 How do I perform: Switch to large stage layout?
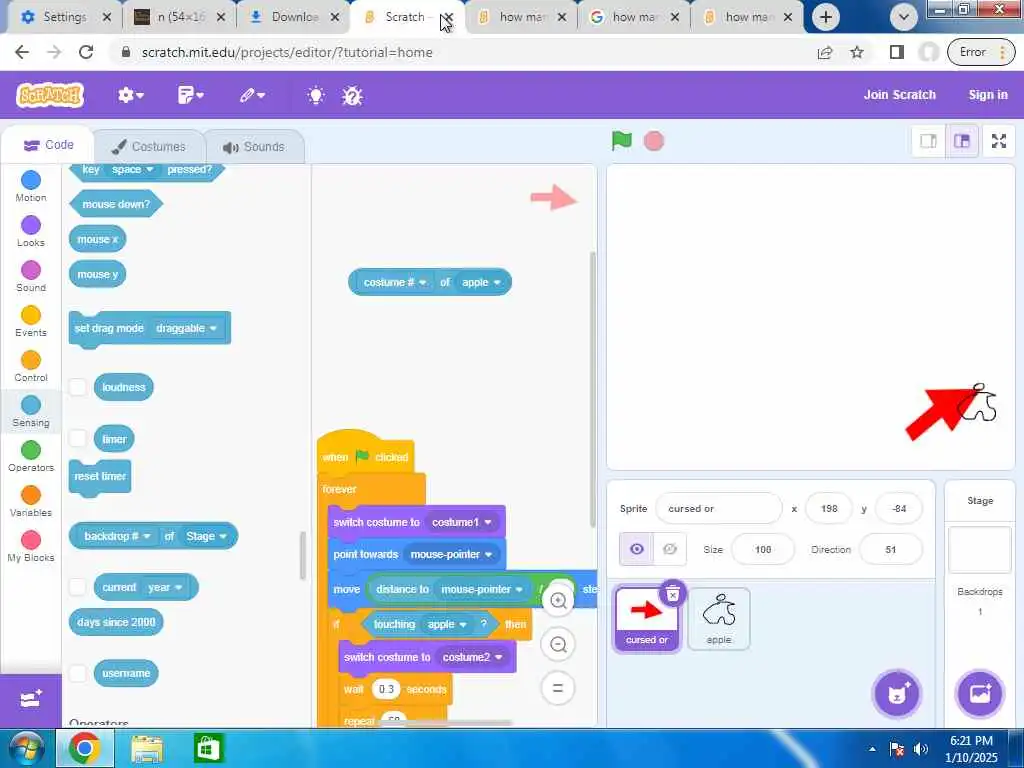click(x=962, y=141)
